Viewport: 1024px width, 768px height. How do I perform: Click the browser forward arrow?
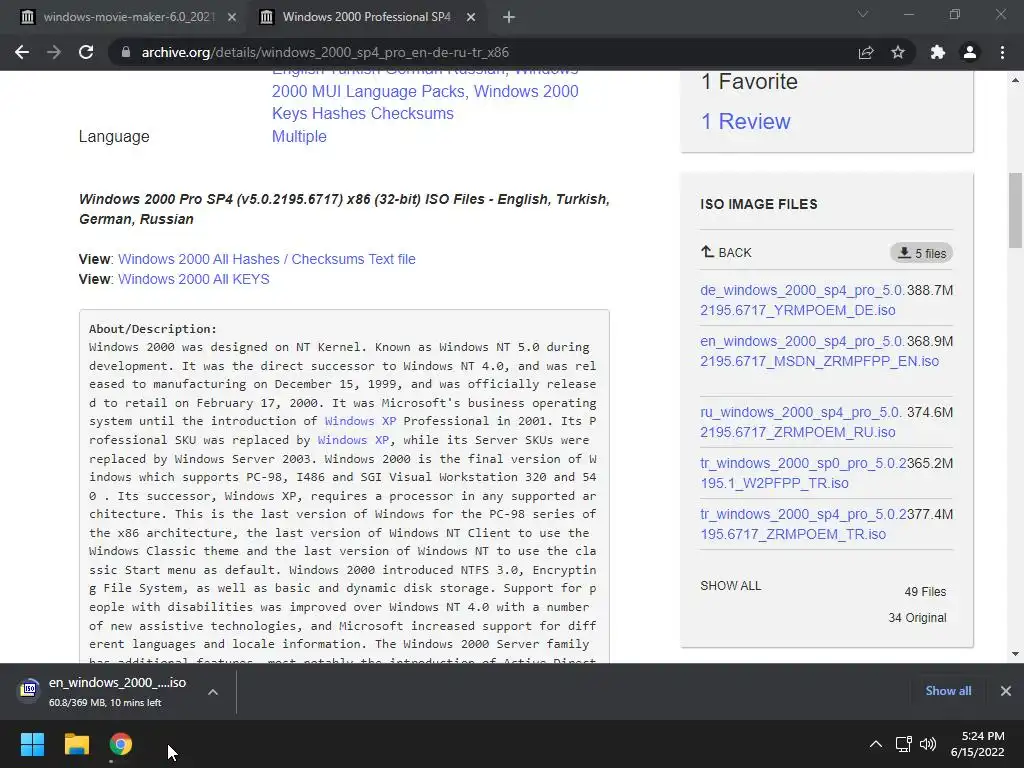point(54,52)
